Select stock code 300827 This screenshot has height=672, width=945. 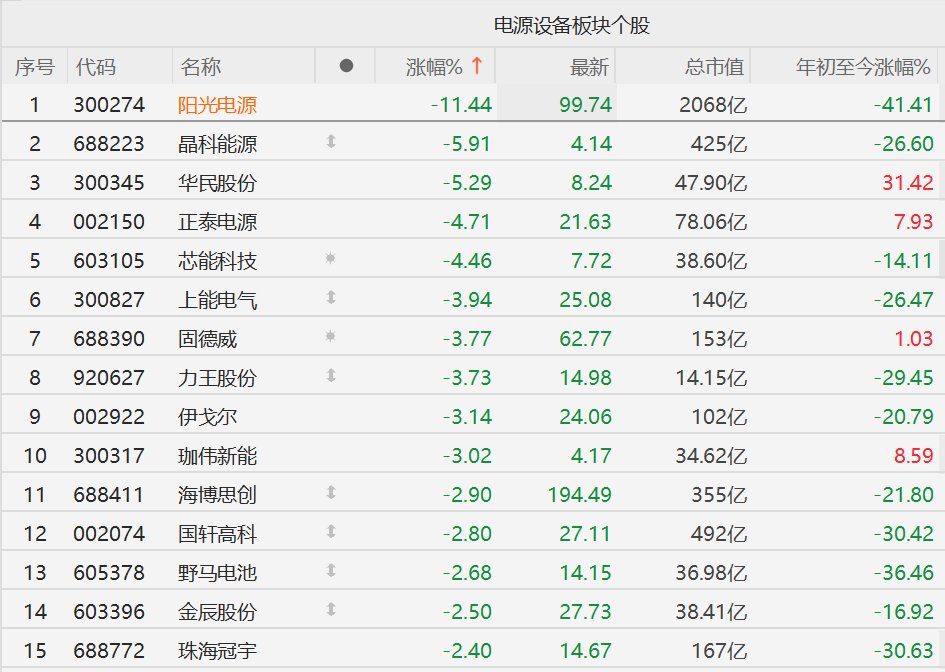tap(109, 300)
